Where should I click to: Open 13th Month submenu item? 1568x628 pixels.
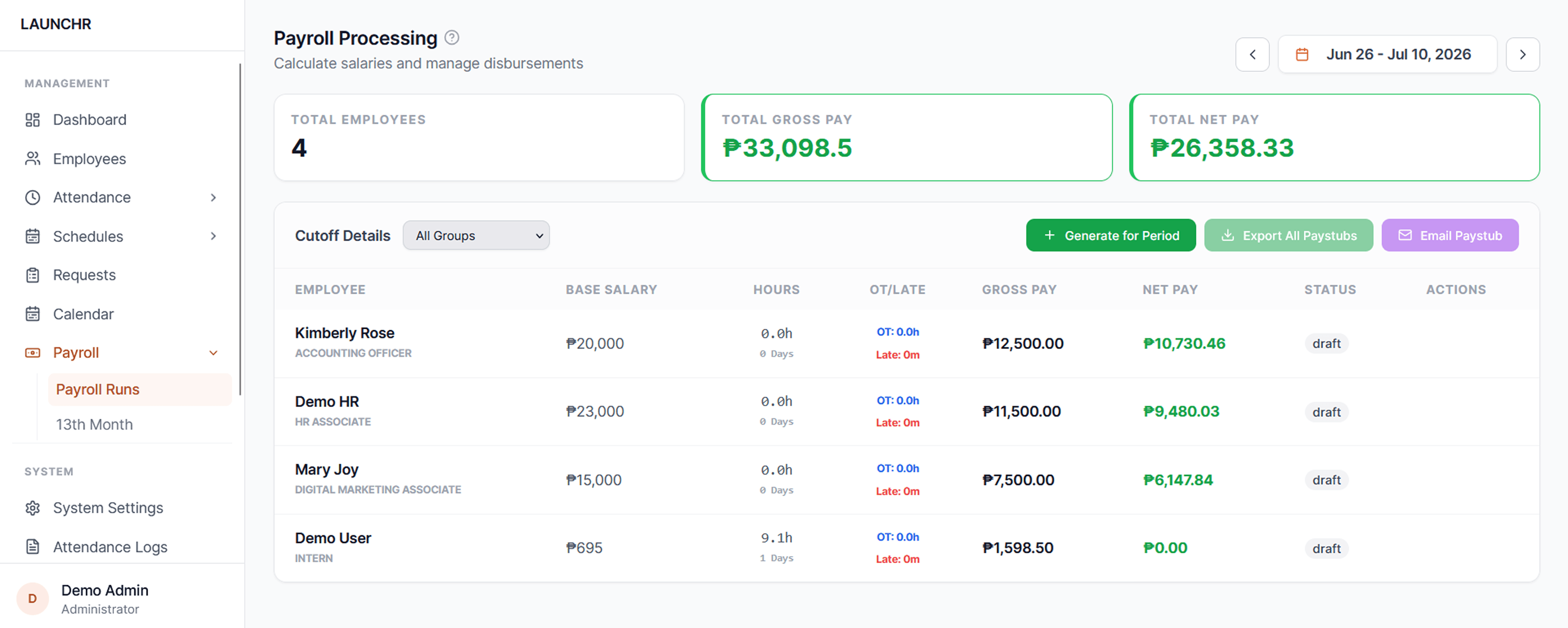click(139, 425)
